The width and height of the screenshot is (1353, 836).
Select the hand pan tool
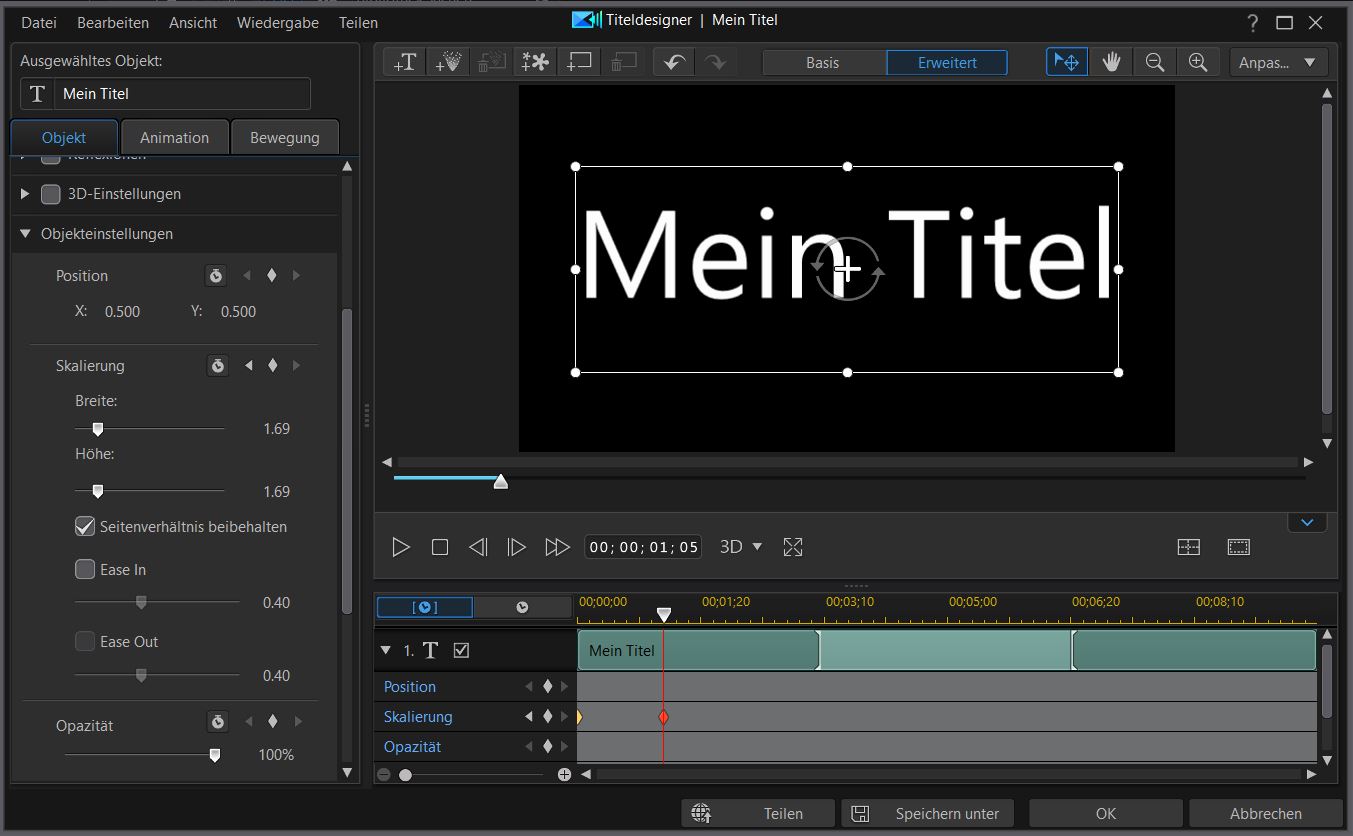[1111, 62]
